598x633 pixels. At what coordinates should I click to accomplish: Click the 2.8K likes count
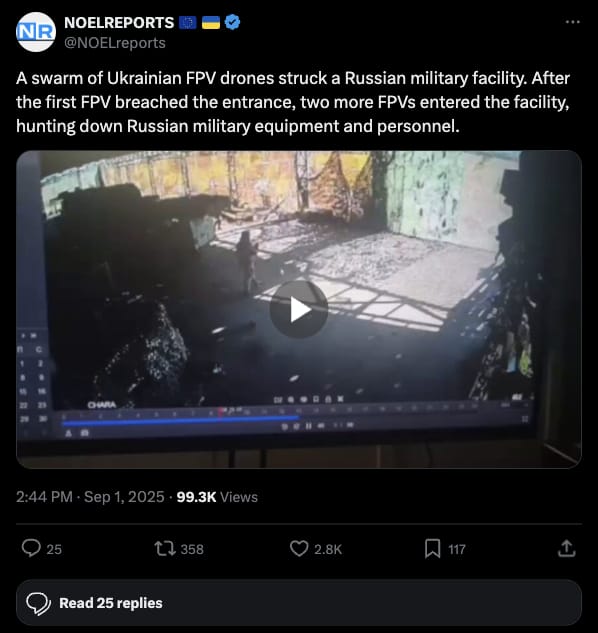328,549
